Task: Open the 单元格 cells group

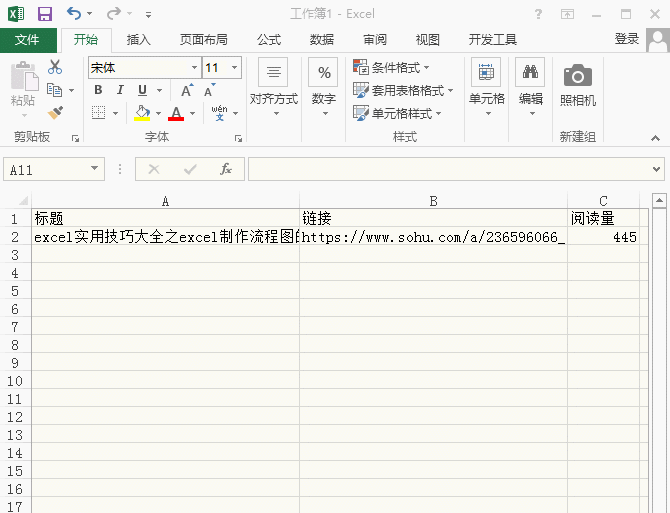Action: pos(487,88)
